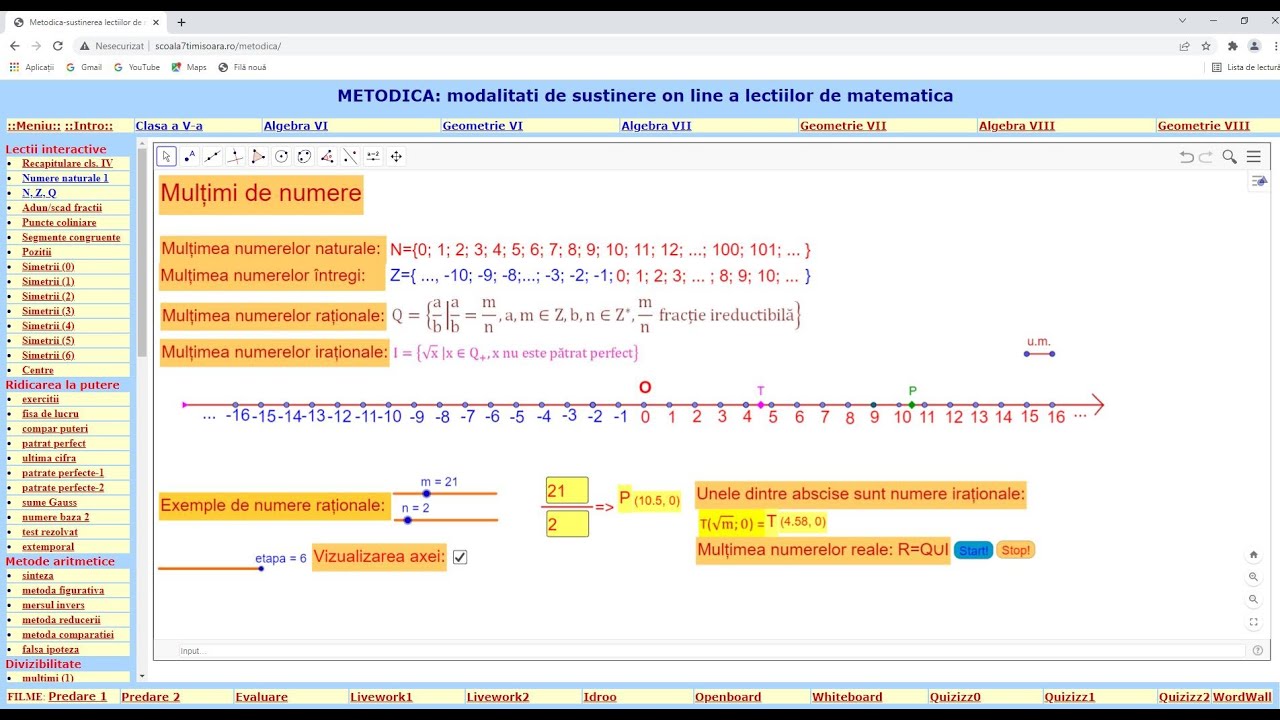Open the Predare 1 film link
The height and width of the screenshot is (720, 1280).
77,697
